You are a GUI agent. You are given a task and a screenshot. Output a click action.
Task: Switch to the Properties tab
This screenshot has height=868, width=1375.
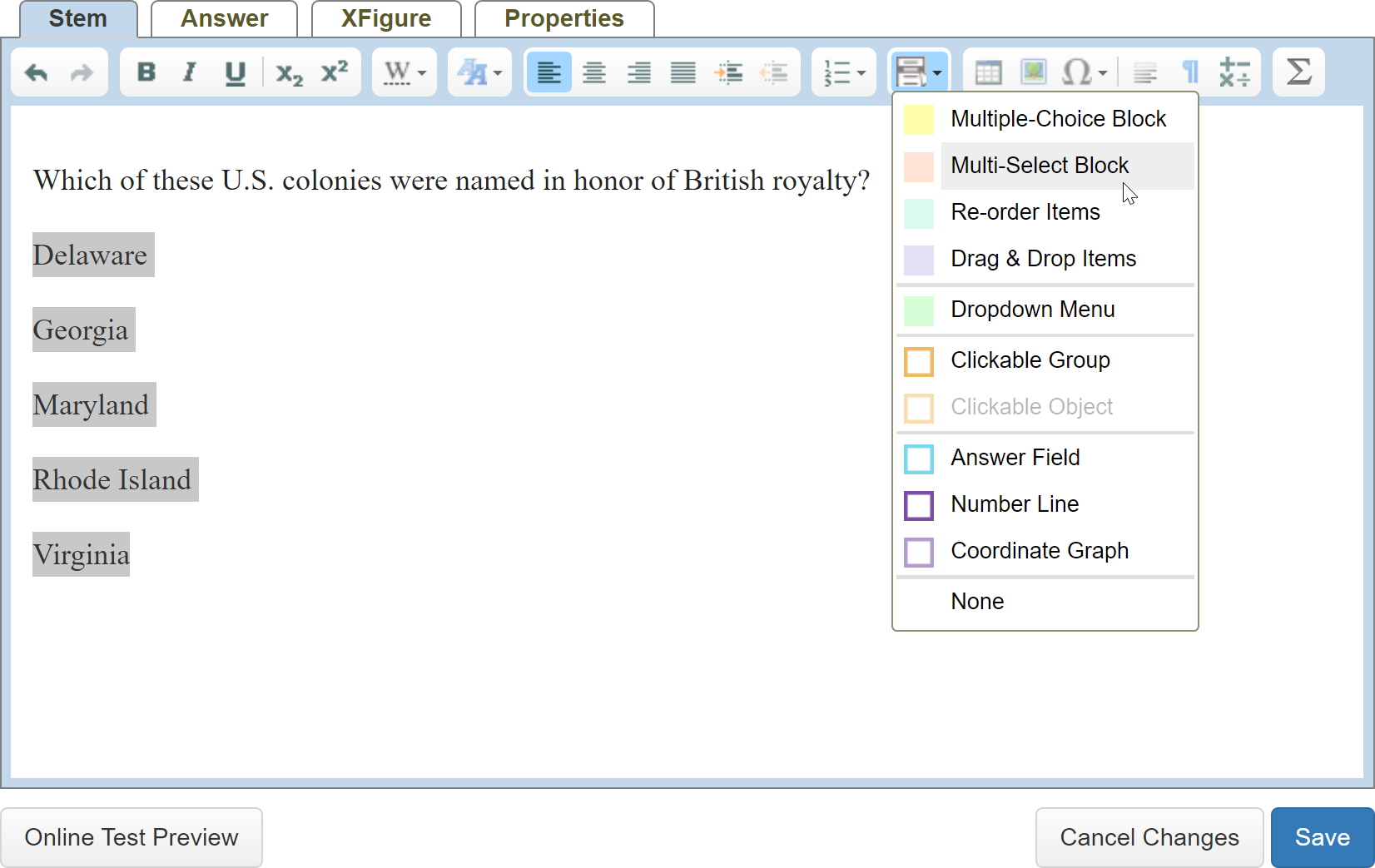[x=564, y=19]
